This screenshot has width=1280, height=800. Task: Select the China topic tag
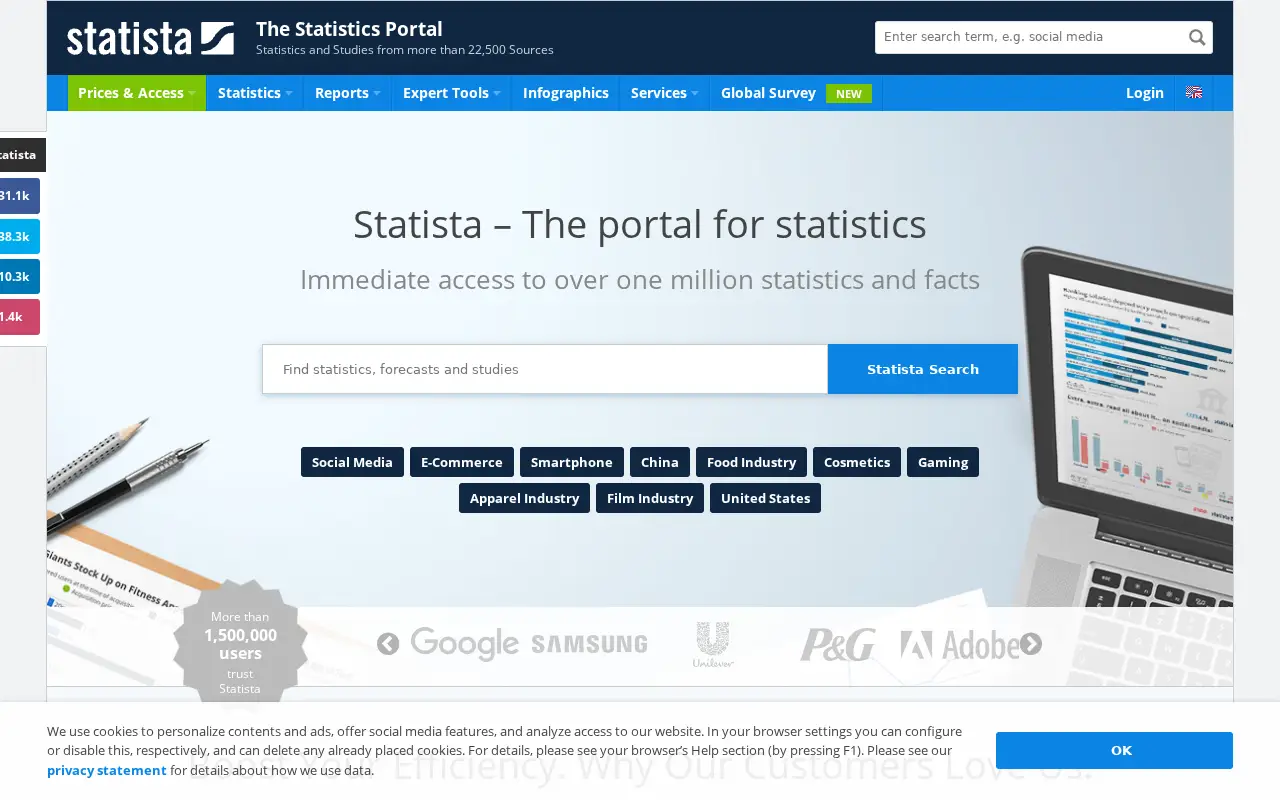click(660, 462)
